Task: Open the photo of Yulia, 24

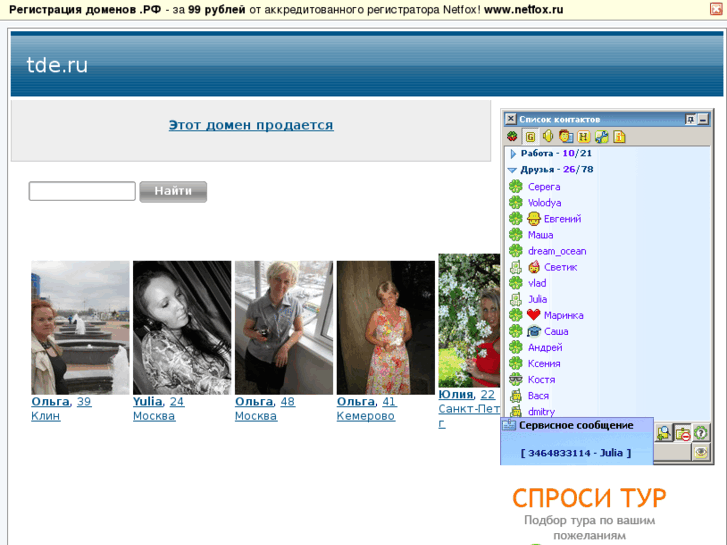Action: point(182,327)
